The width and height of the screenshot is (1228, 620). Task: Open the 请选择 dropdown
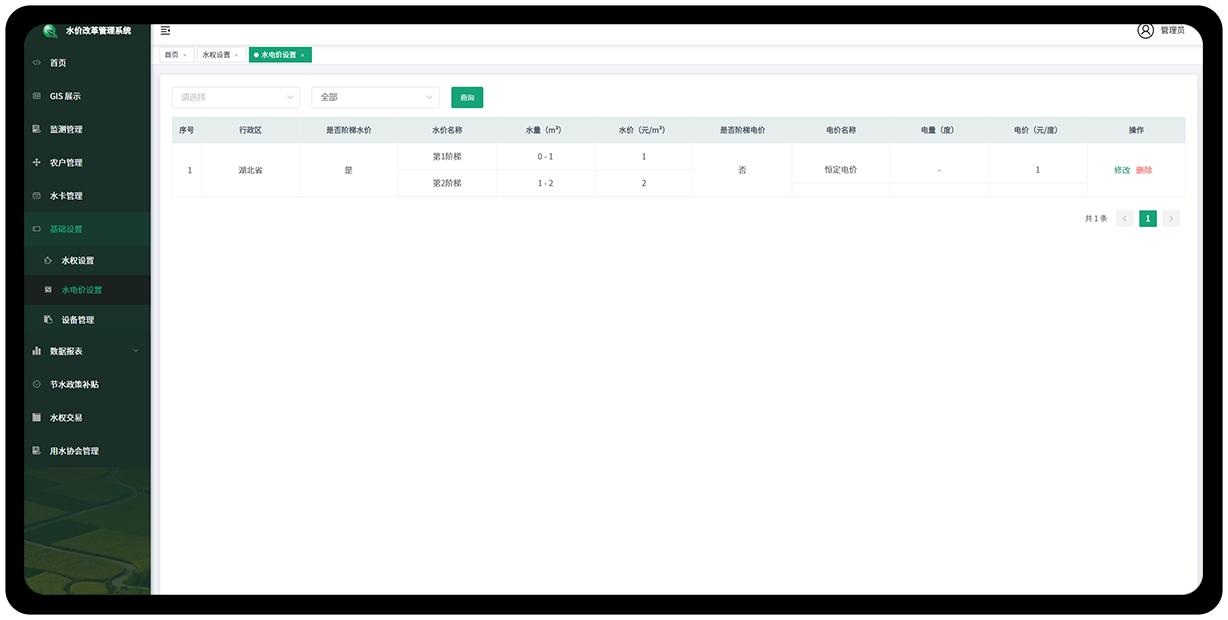(235, 97)
